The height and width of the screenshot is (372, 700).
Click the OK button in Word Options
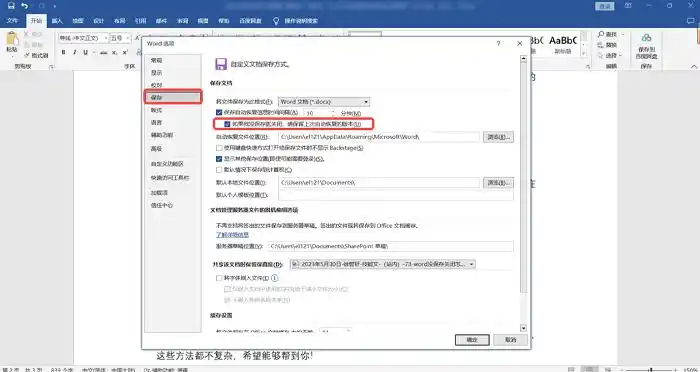(x=472, y=340)
